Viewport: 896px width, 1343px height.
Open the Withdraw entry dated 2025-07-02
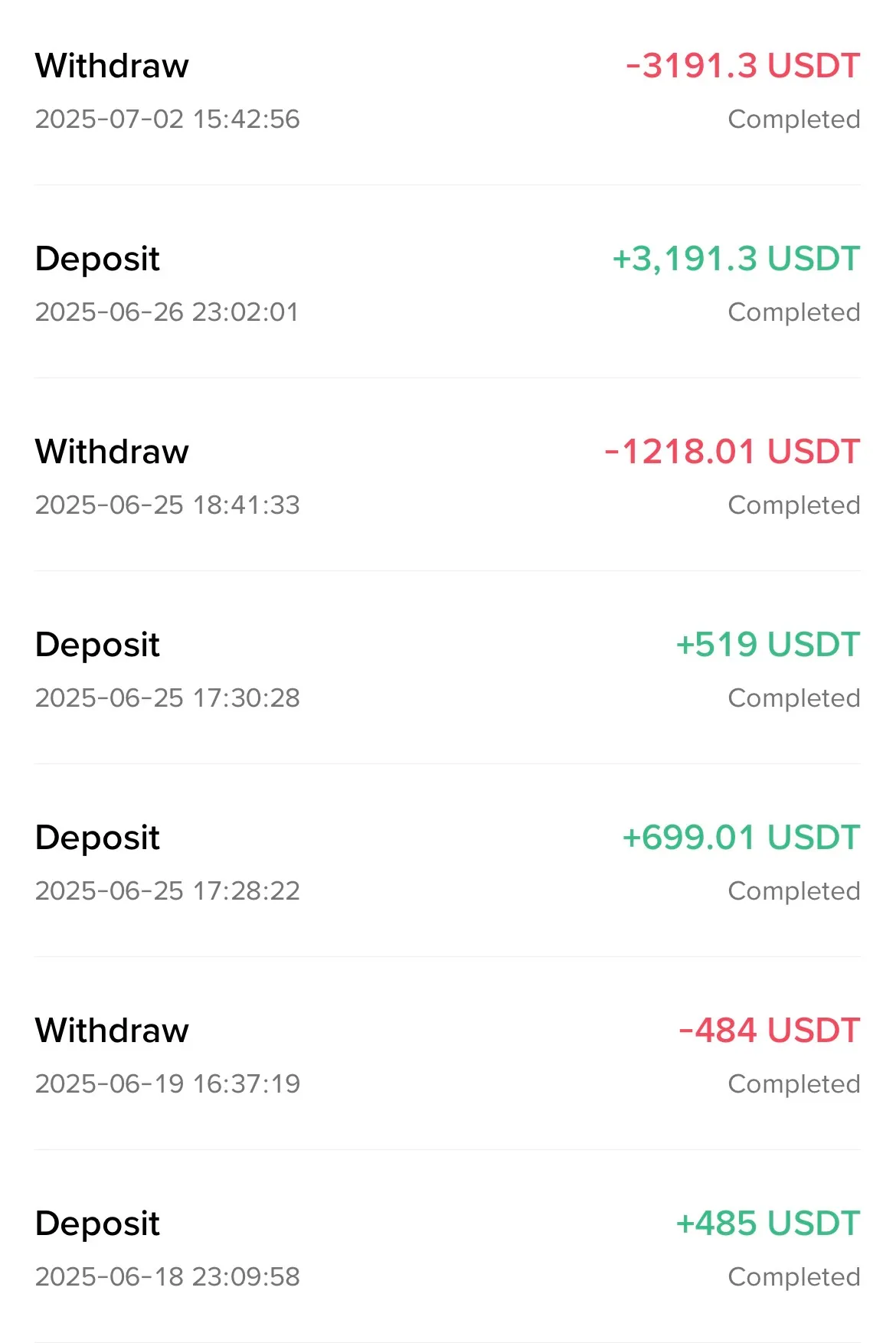(448, 92)
